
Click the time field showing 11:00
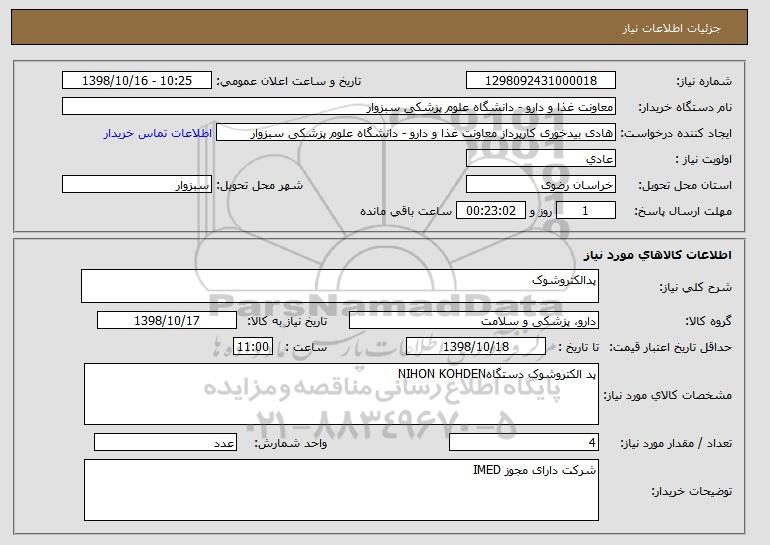(x=253, y=347)
